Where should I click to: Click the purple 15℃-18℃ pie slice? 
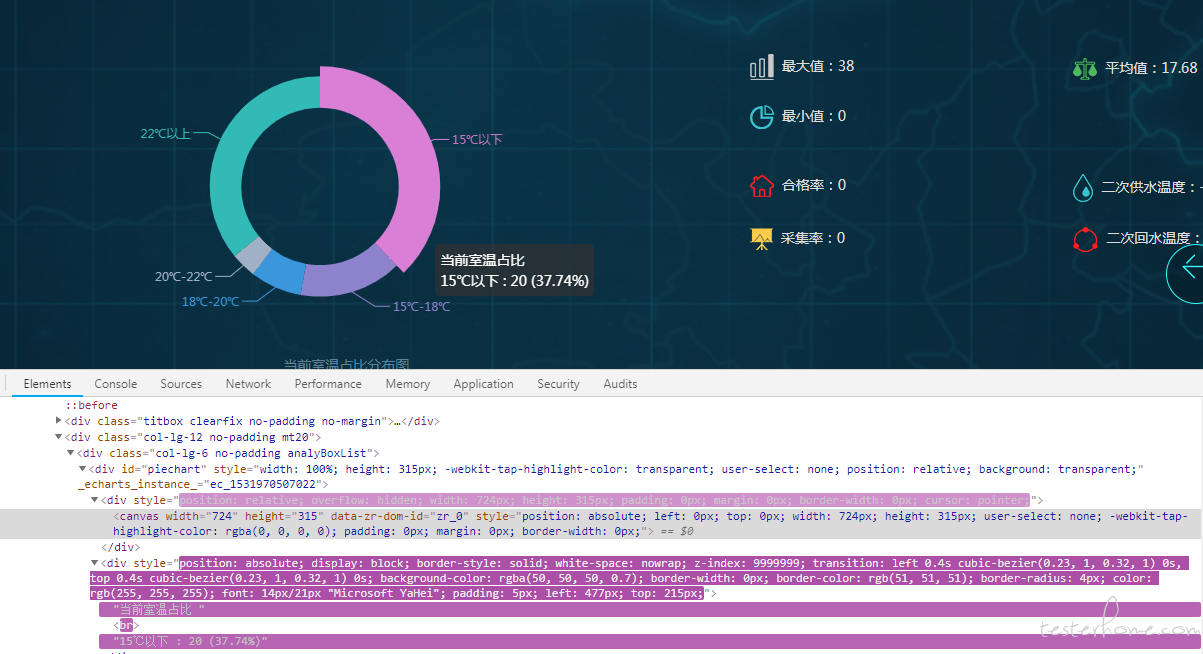pos(348,274)
